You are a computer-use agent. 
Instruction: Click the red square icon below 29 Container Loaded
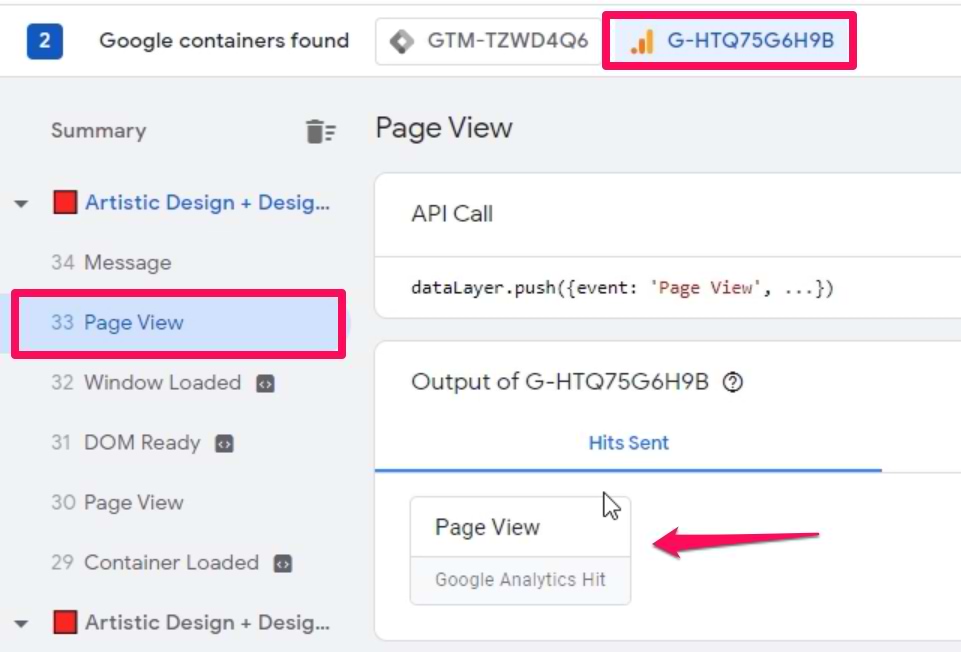[x=65, y=623]
